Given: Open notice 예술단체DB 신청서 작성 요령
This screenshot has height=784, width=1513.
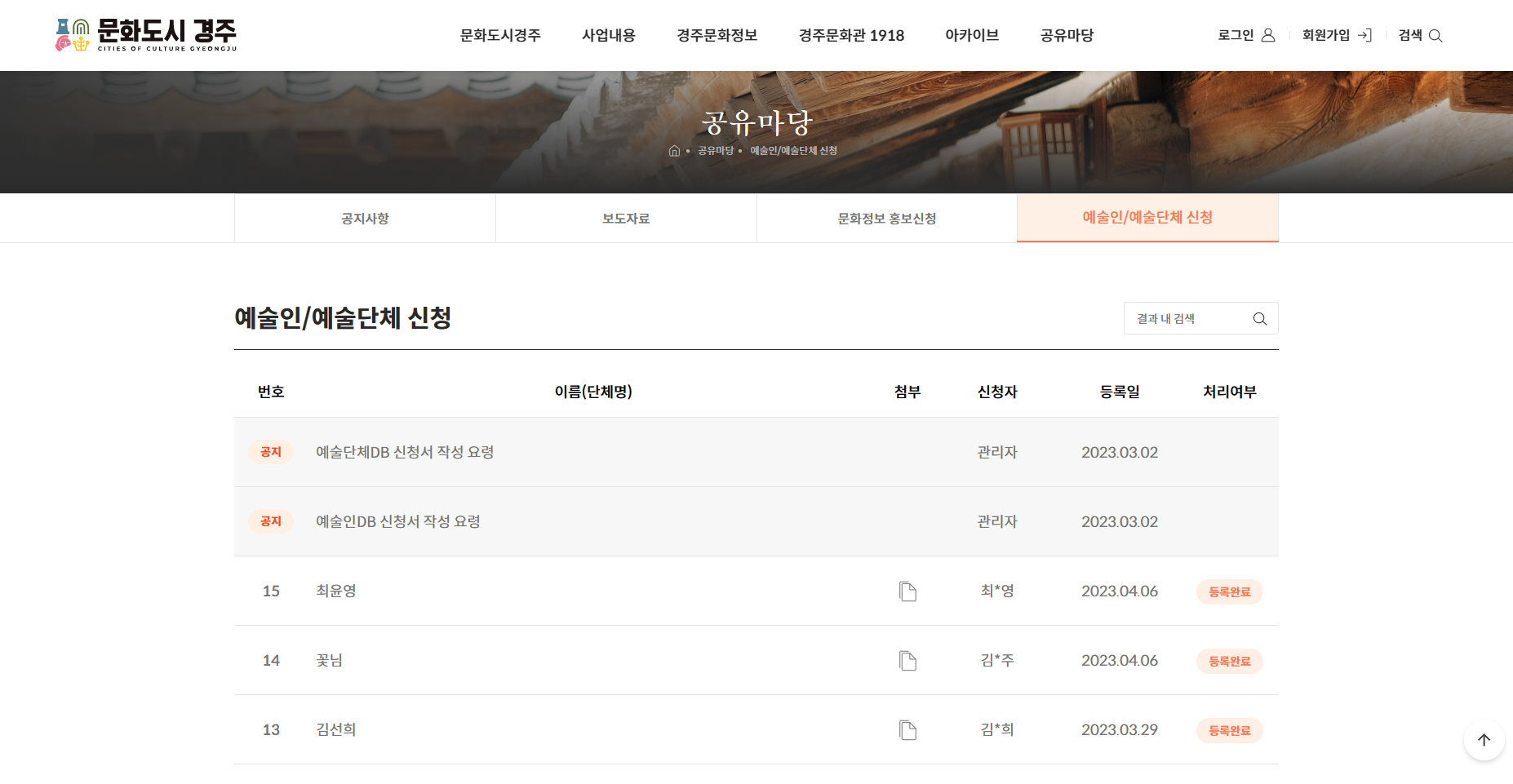Looking at the screenshot, I should 405,453.
